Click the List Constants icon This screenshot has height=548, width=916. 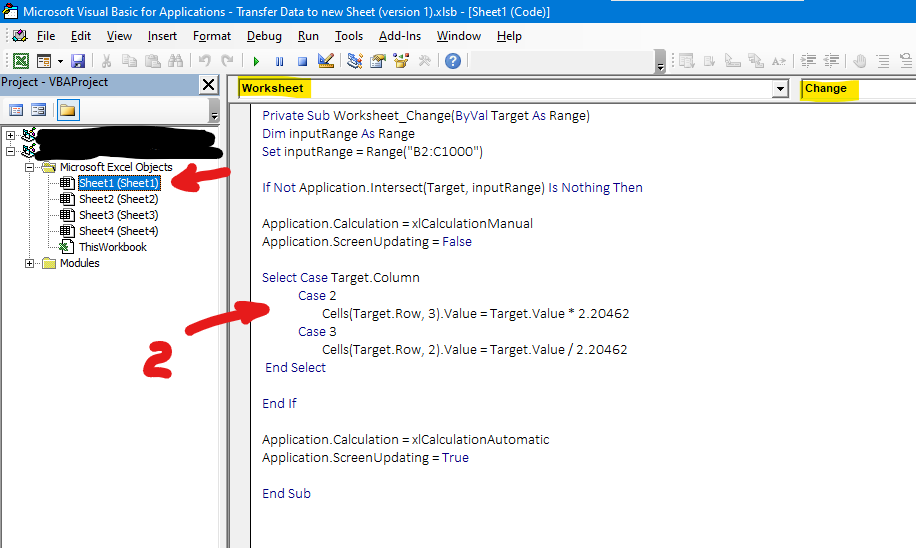click(x=710, y=61)
